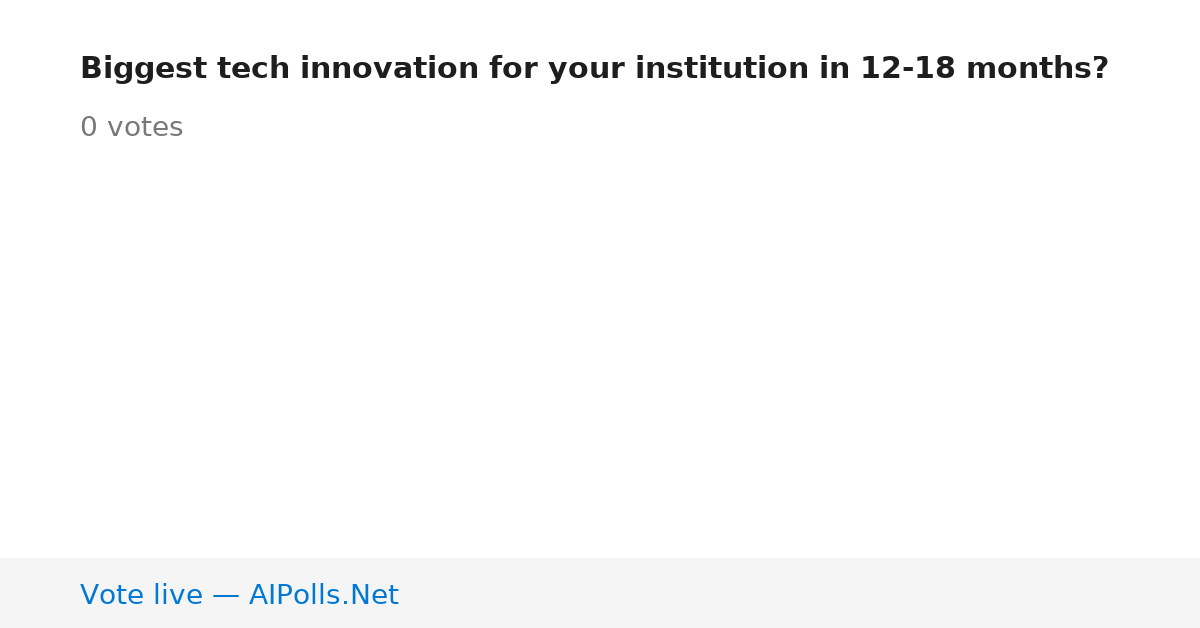Click the word months? ending the title

click(1037, 69)
